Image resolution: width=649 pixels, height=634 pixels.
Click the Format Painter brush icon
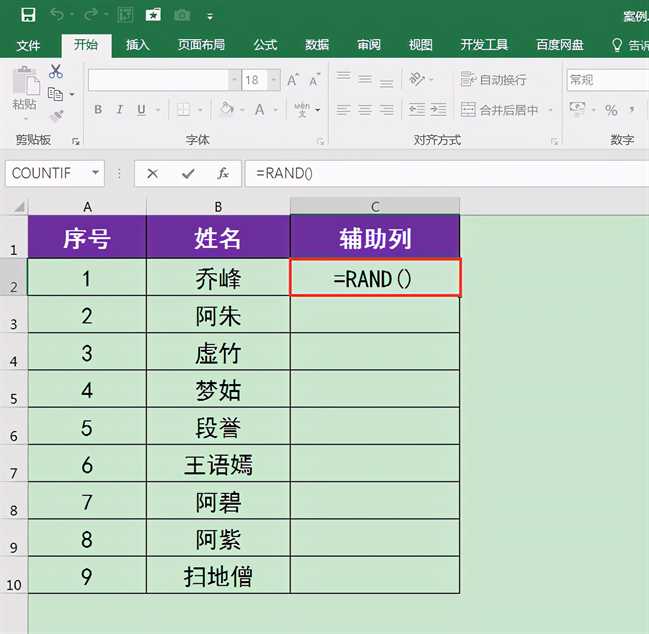[x=56, y=115]
